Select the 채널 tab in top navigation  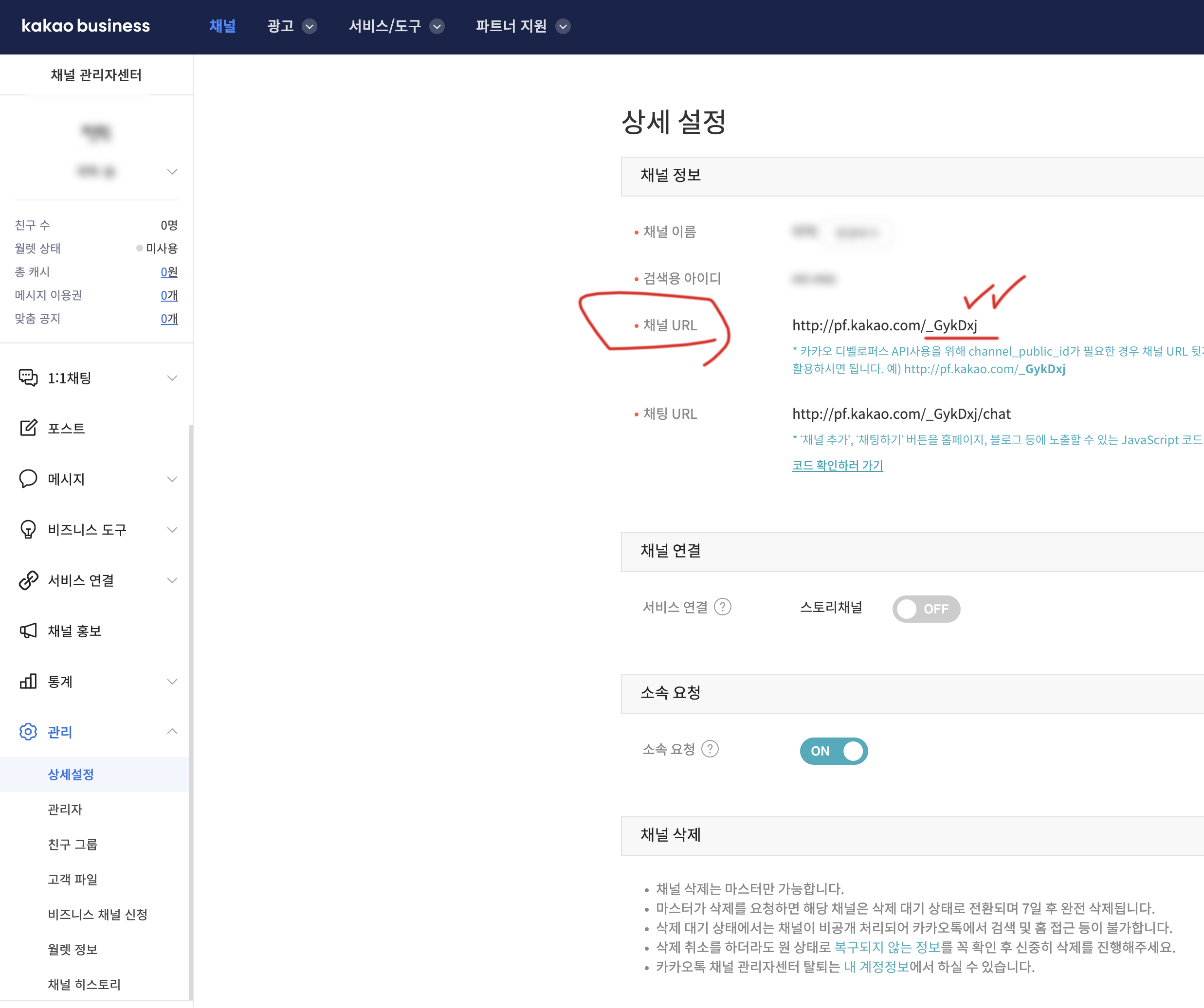pyautogui.click(x=222, y=26)
